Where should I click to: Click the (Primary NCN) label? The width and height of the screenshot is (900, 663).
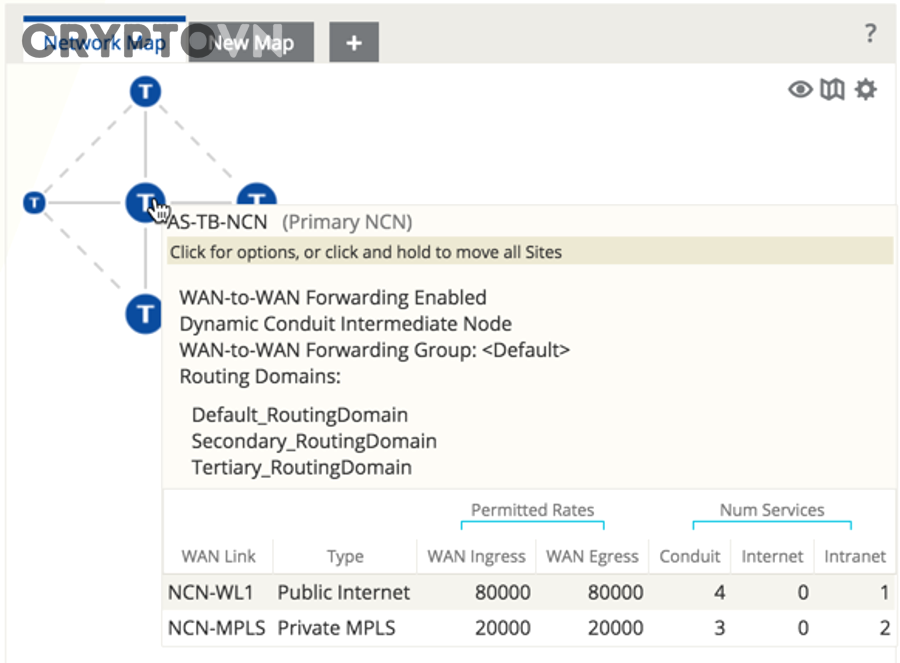pyautogui.click(x=347, y=222)
